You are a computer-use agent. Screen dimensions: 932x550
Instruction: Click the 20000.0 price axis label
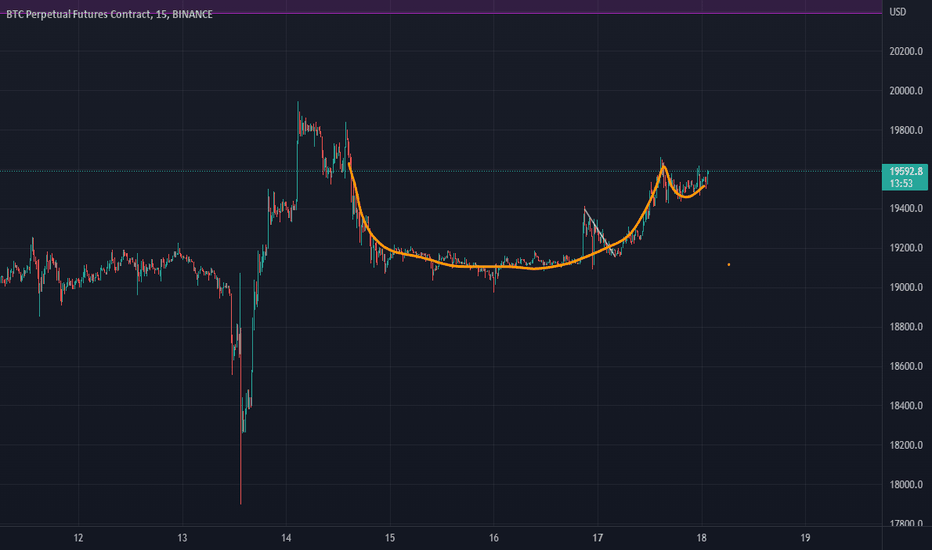[x=906, y=91]
